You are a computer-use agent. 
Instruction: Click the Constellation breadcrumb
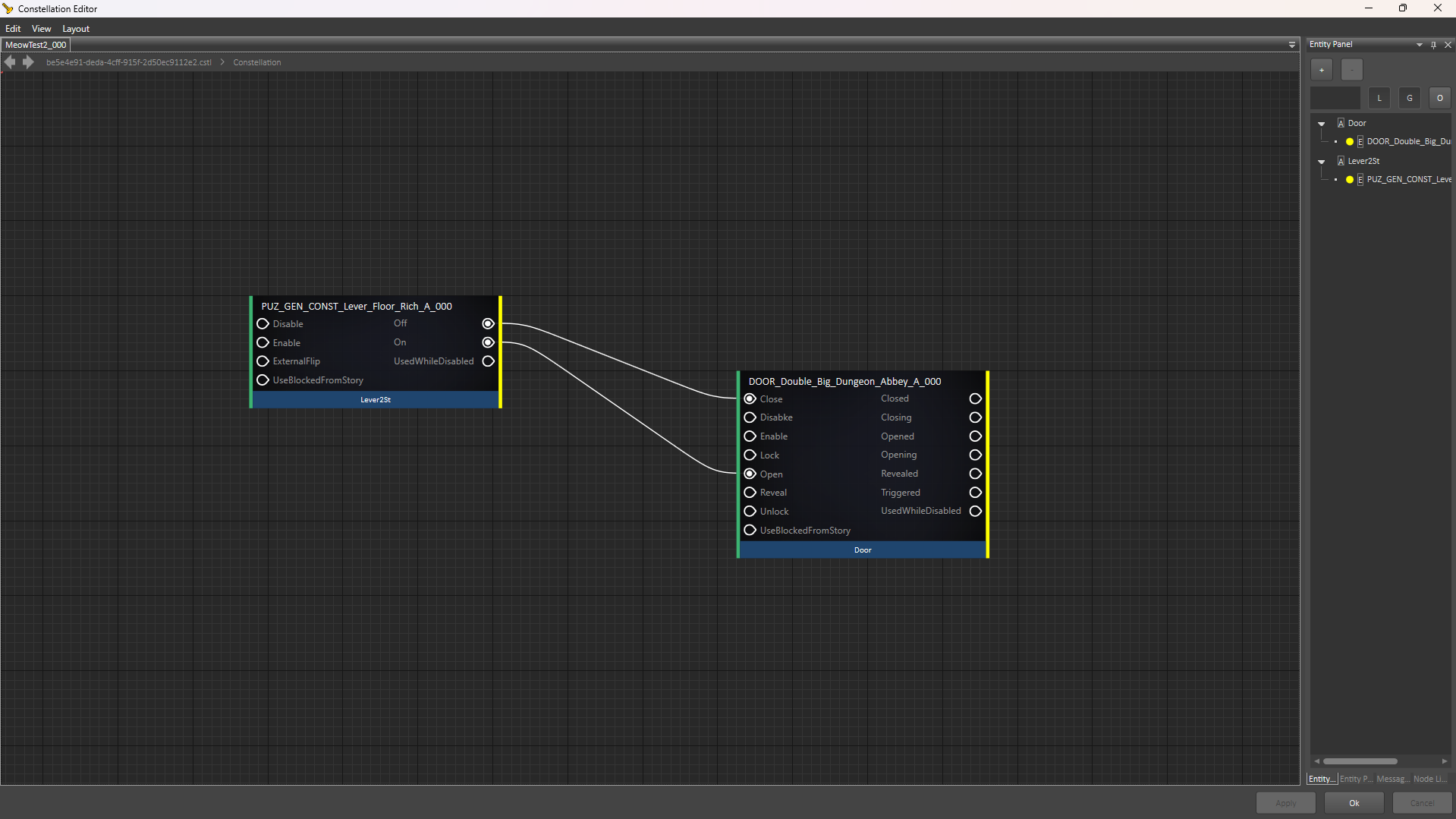(x=257, y=63)
